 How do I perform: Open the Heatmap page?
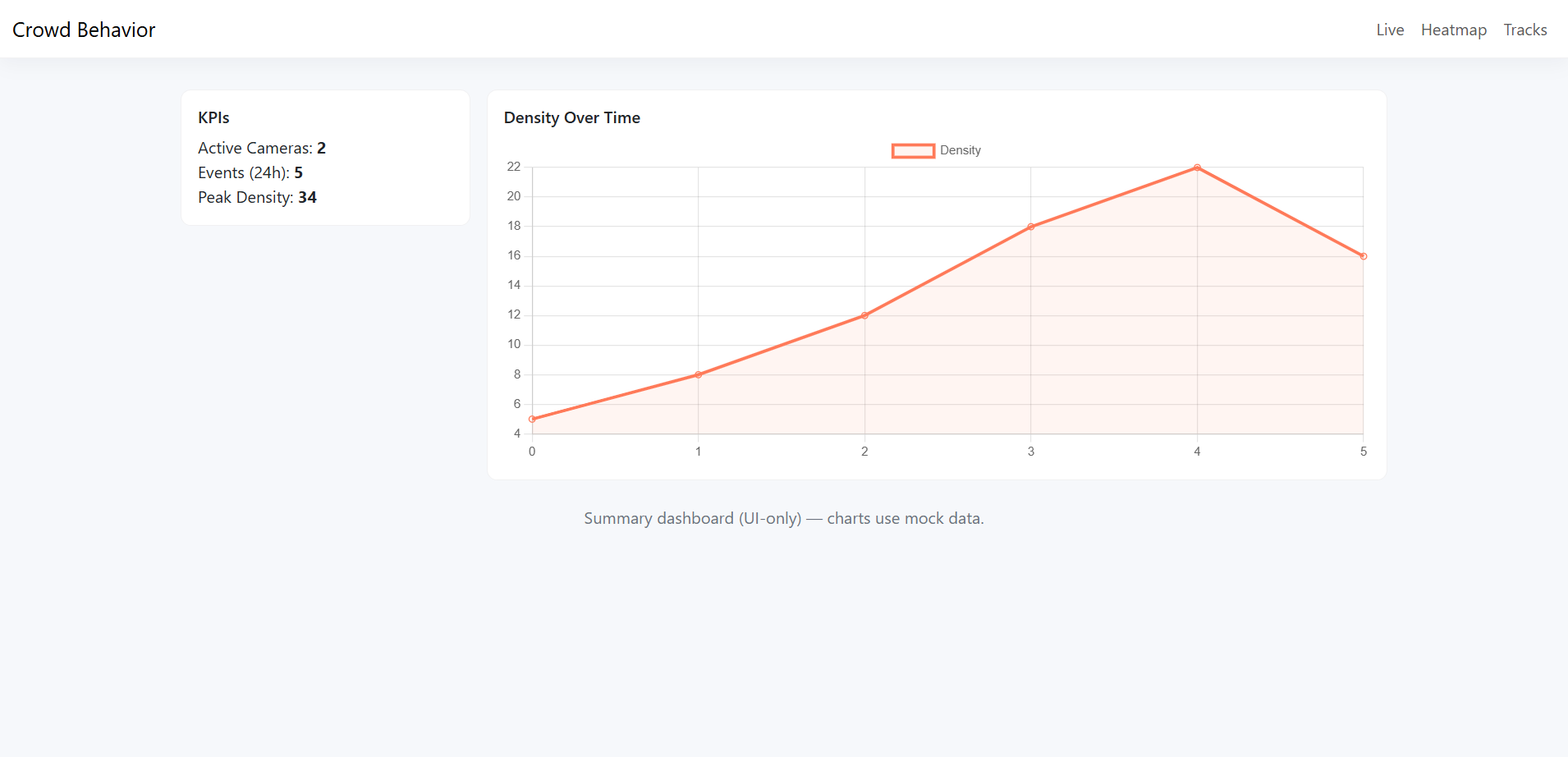pos(1453,30)
